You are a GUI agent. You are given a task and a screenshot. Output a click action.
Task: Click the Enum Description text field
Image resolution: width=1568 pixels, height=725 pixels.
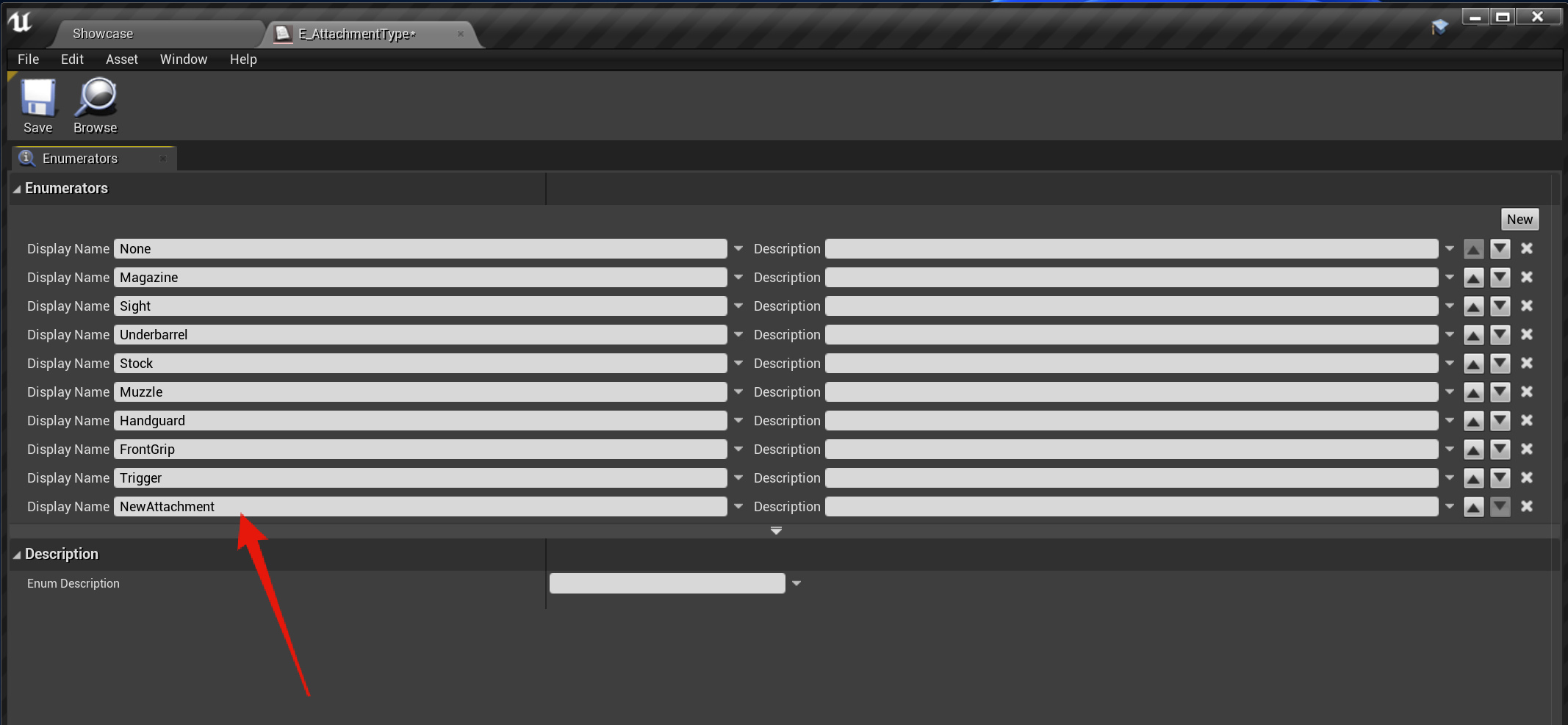click(667, 583)
